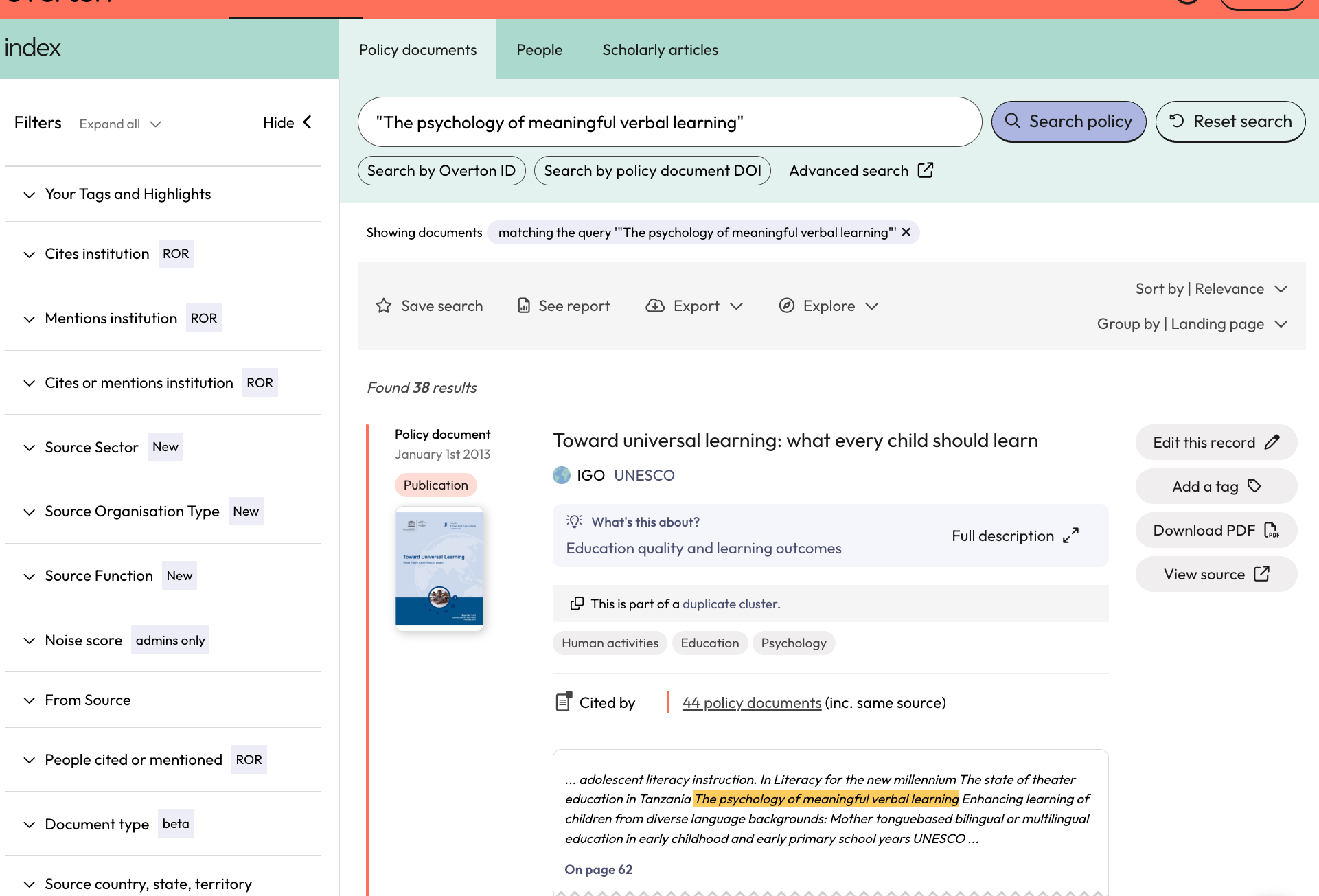
Task: Switch to the Policy documents tab
Action: [x=417, y=49]
